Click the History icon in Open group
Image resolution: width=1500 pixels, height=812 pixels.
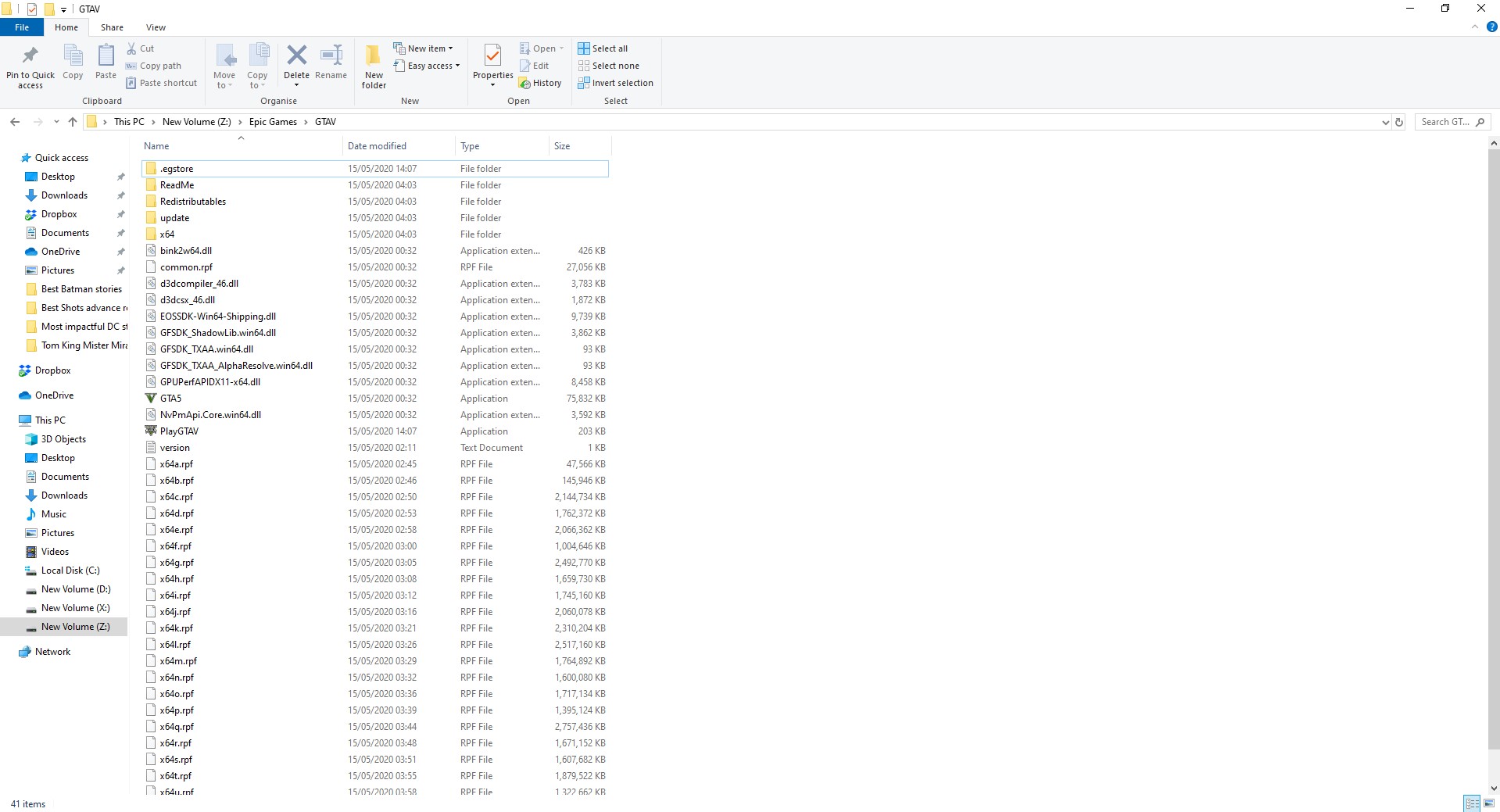[540, 83]
